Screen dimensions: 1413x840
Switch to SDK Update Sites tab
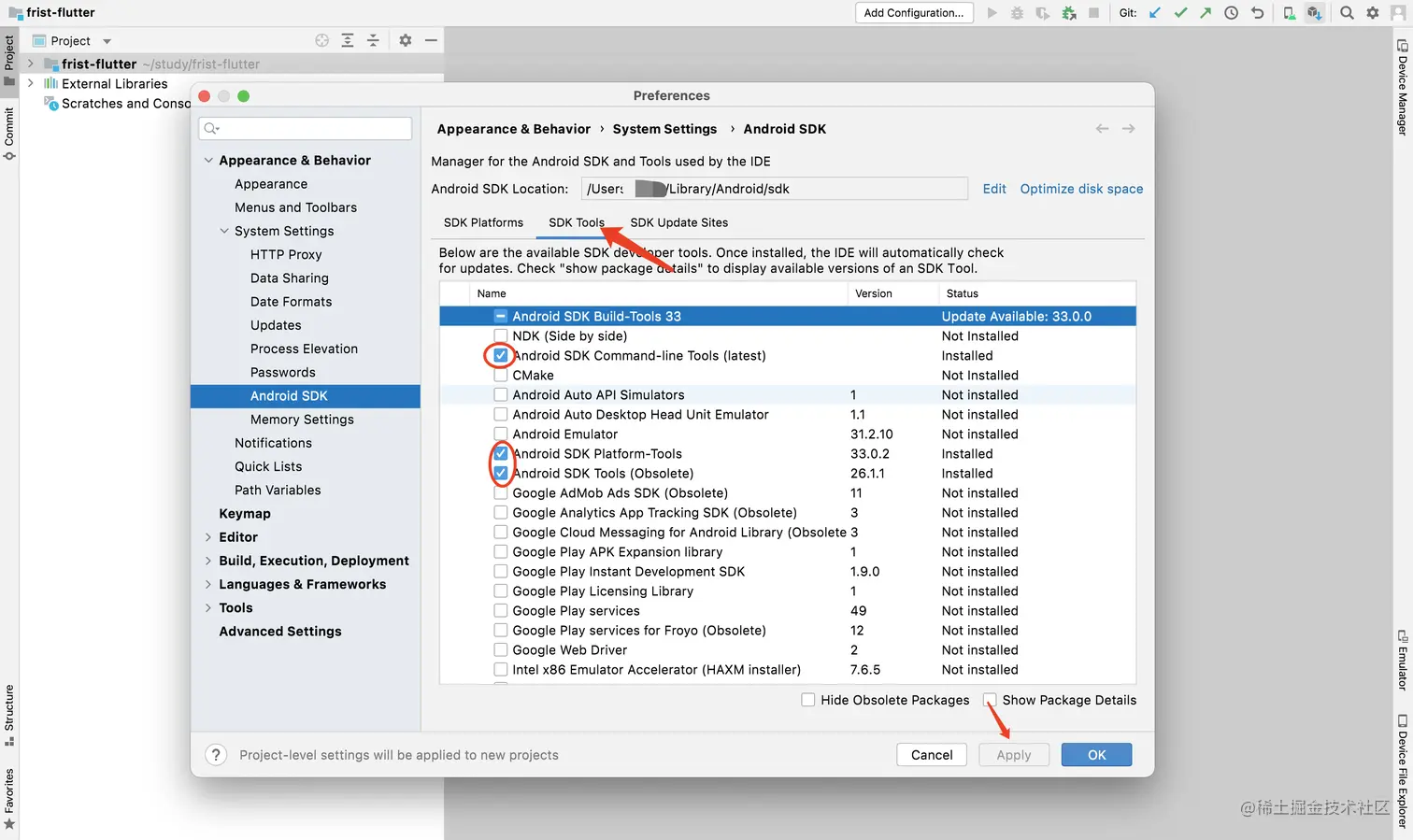click(678, 222)
